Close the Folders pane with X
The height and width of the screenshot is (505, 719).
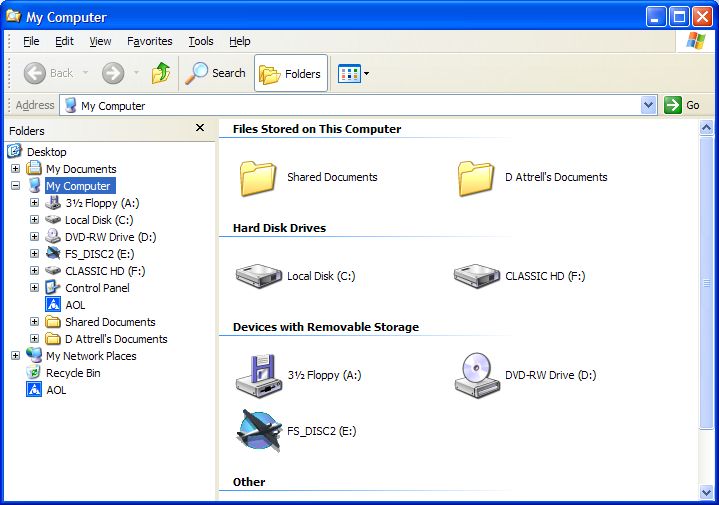pos(200,129)
